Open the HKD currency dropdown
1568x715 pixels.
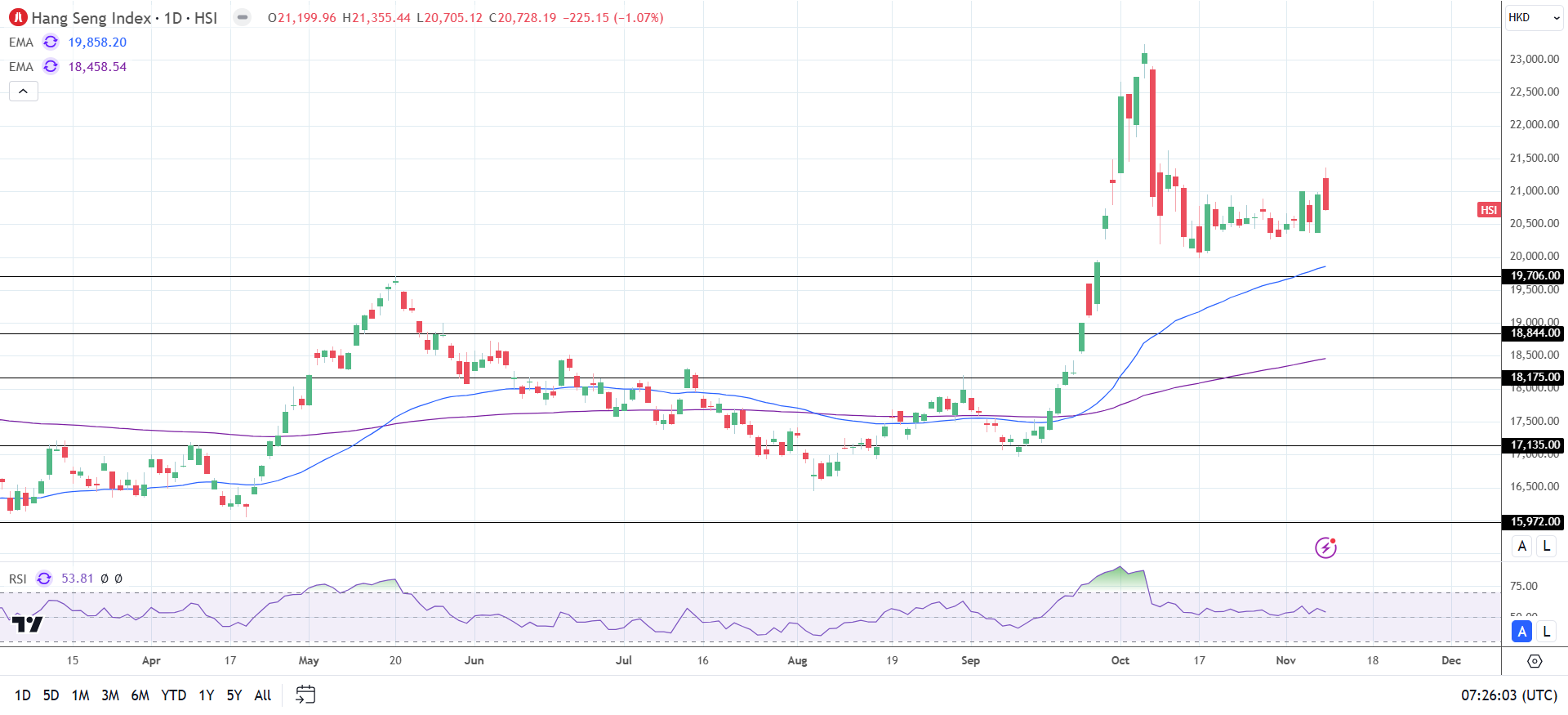(1535, 17)
